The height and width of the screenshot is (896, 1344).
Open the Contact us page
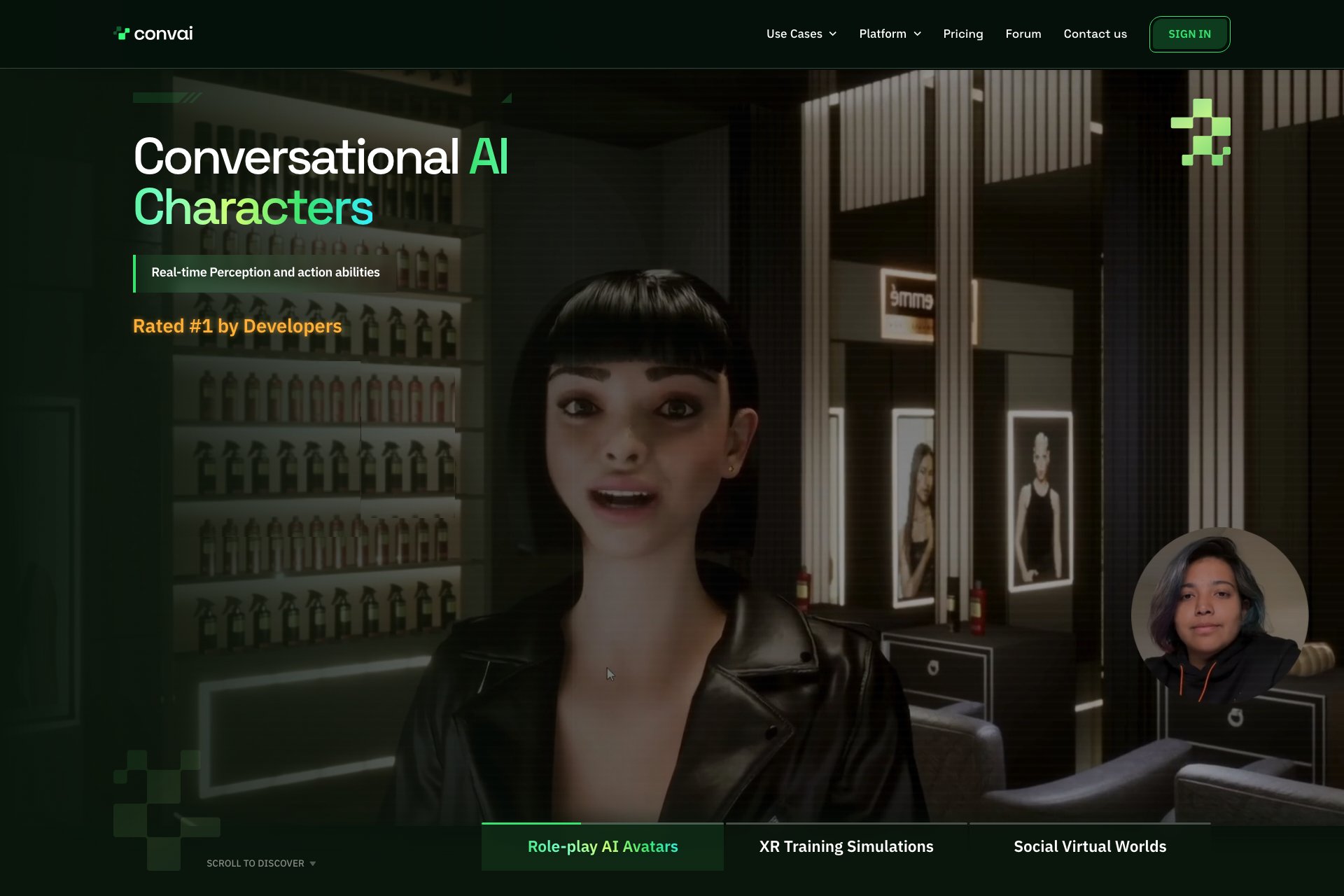[1095, 34]
